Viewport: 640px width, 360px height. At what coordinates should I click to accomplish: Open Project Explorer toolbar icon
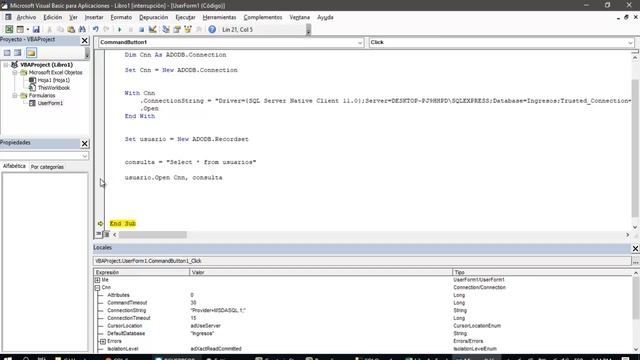click(166, 29)
